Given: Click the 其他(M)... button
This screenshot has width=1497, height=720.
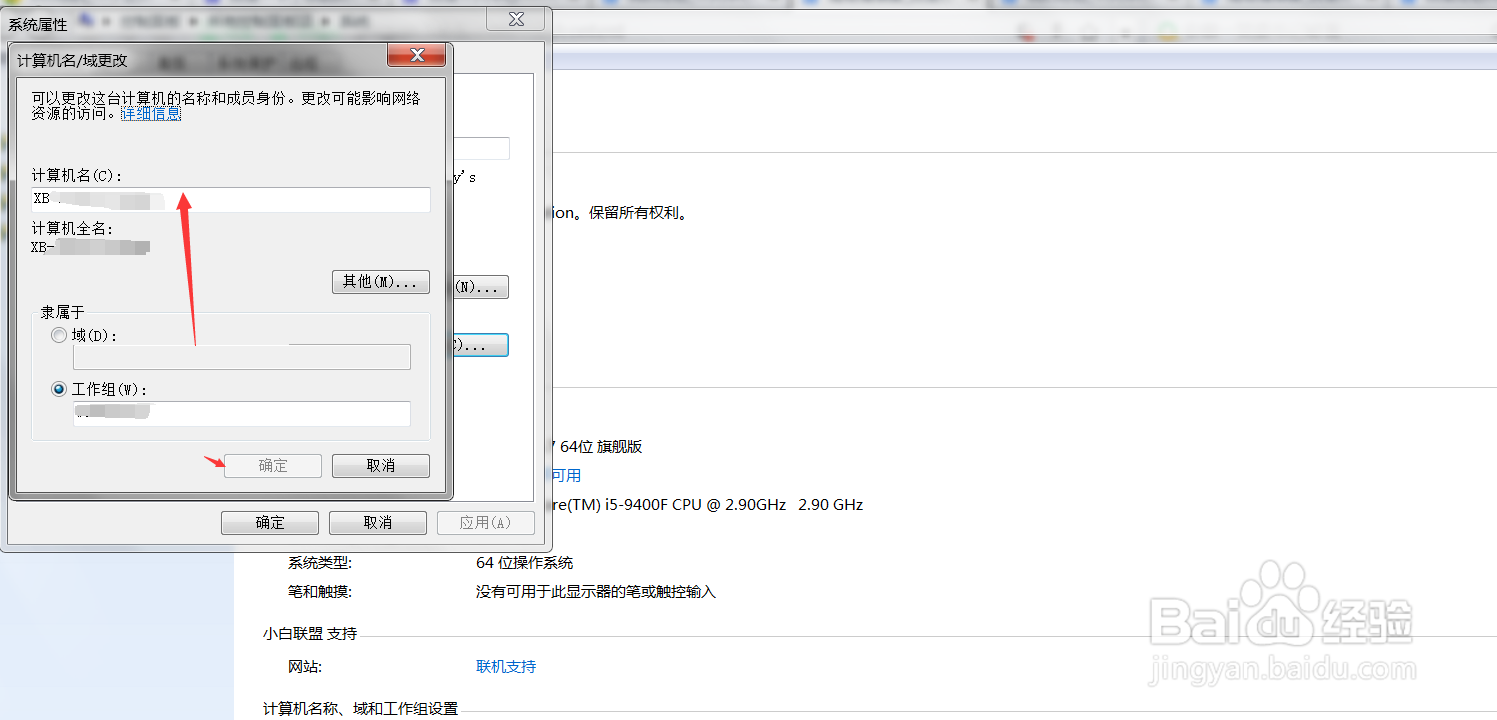Looking at the screenshot, I should click(x=380, y=281).
